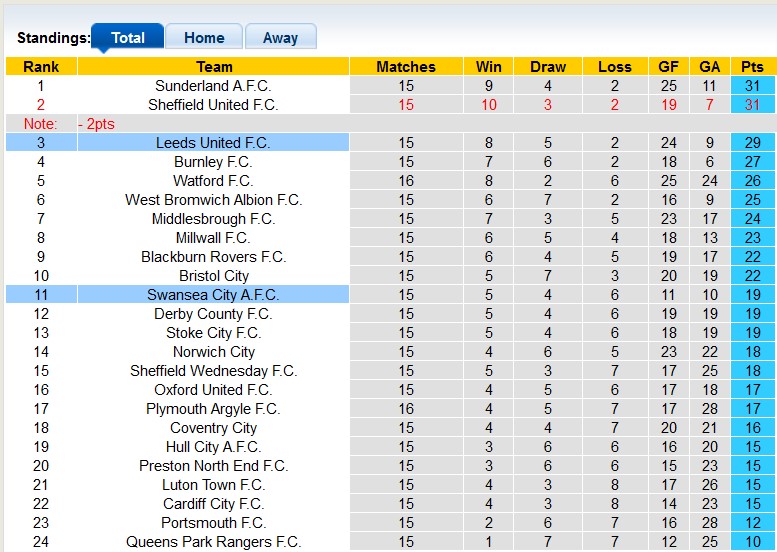Open Coventry City team link

(x=213, y=428)
